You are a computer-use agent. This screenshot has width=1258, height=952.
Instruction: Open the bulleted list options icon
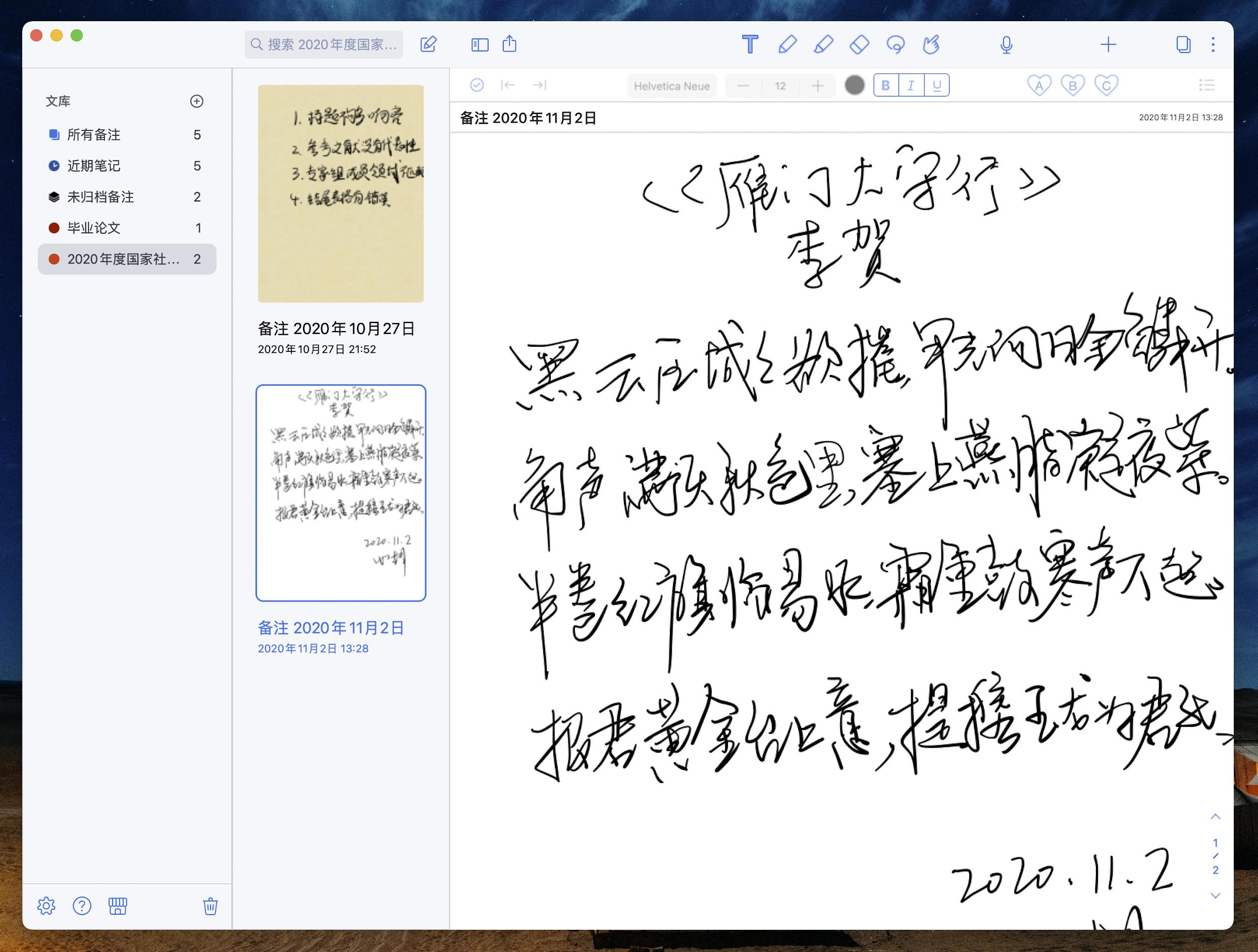point(1207,85)
